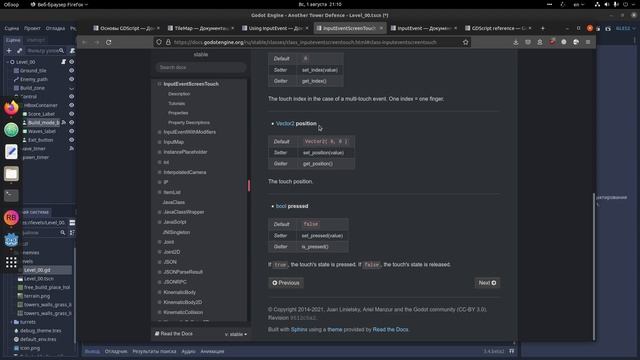Click the Firefox address bar URL
Viewport: 640px width, 360px height.
point(305,42)
